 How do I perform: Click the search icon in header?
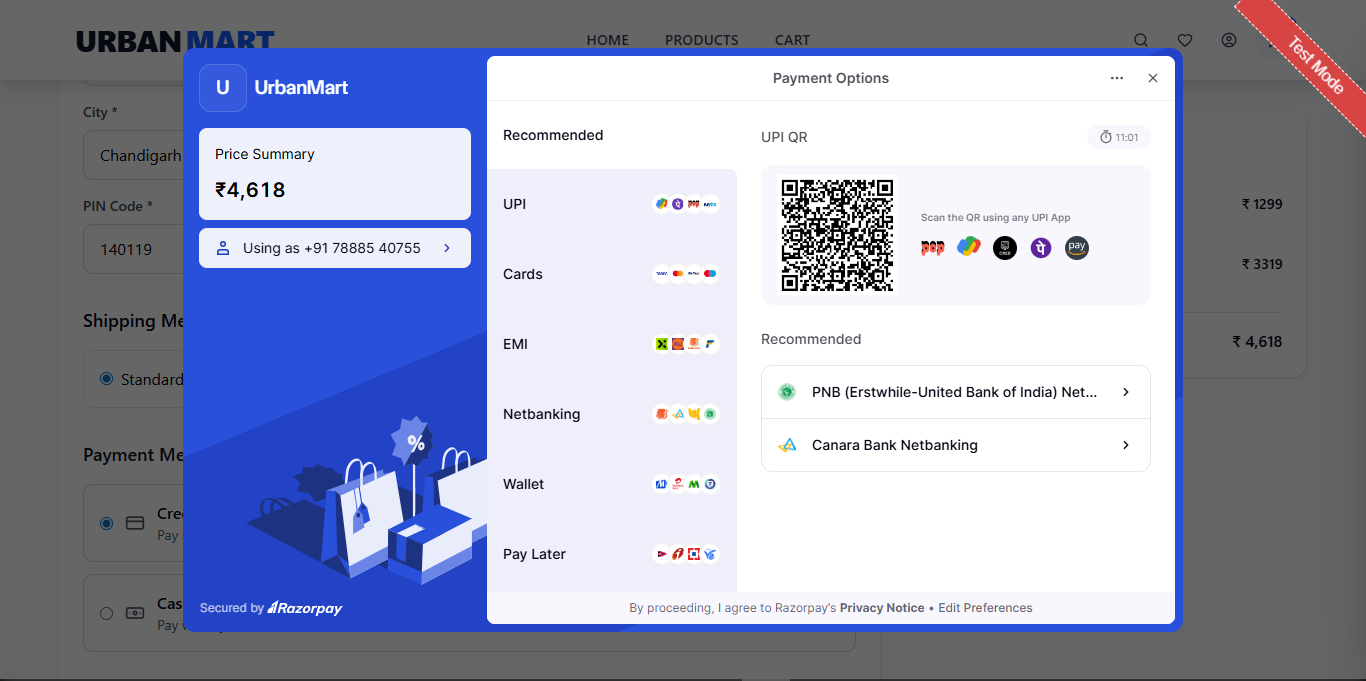(x=1141, y=40)
